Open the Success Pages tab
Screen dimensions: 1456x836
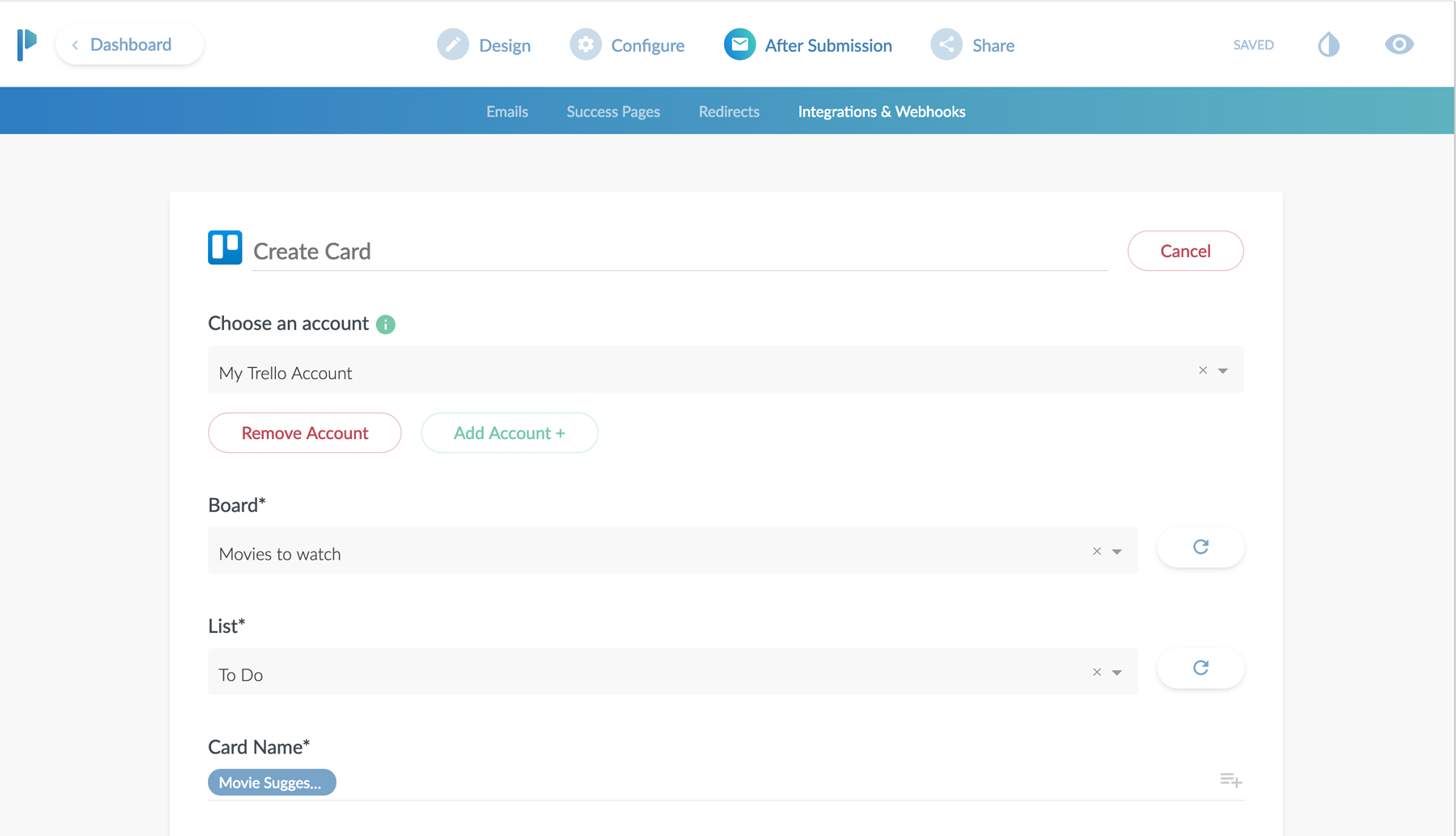(x=612, y=111)
